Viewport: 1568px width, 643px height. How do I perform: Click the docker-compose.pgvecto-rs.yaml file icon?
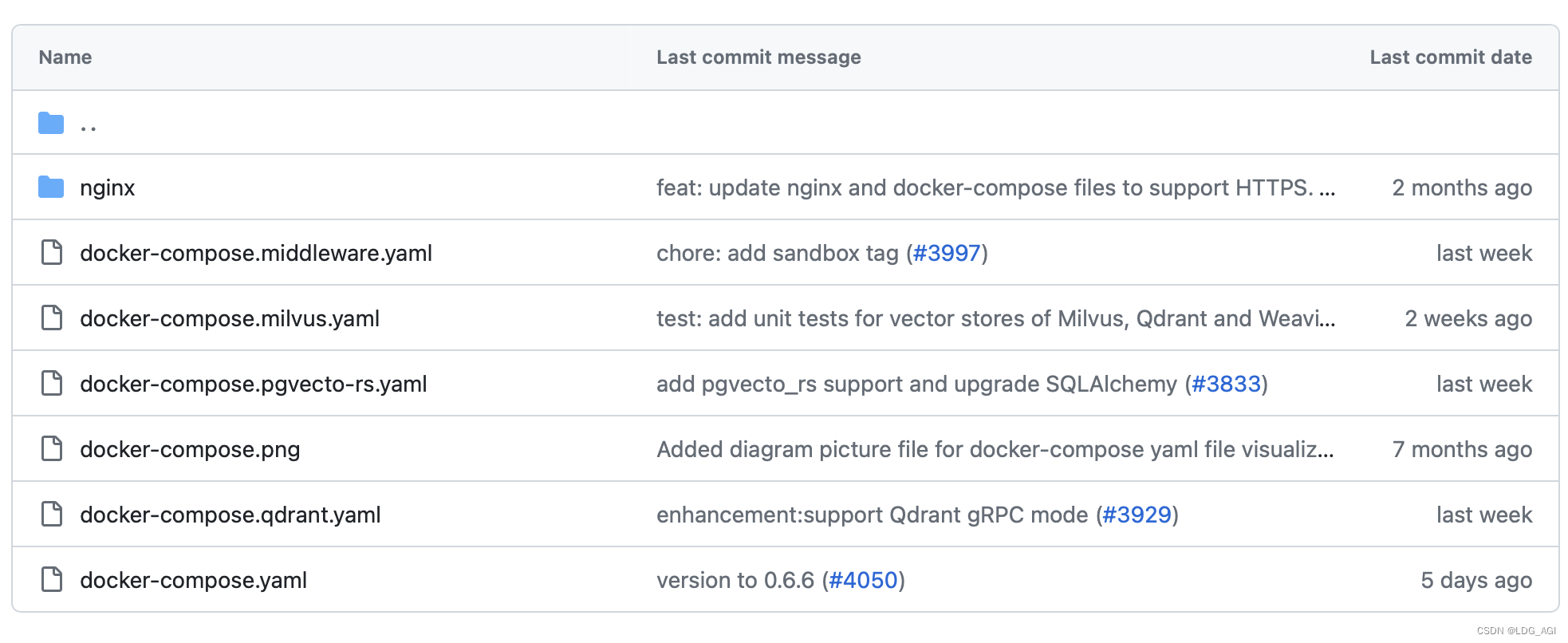pos(52,384)
